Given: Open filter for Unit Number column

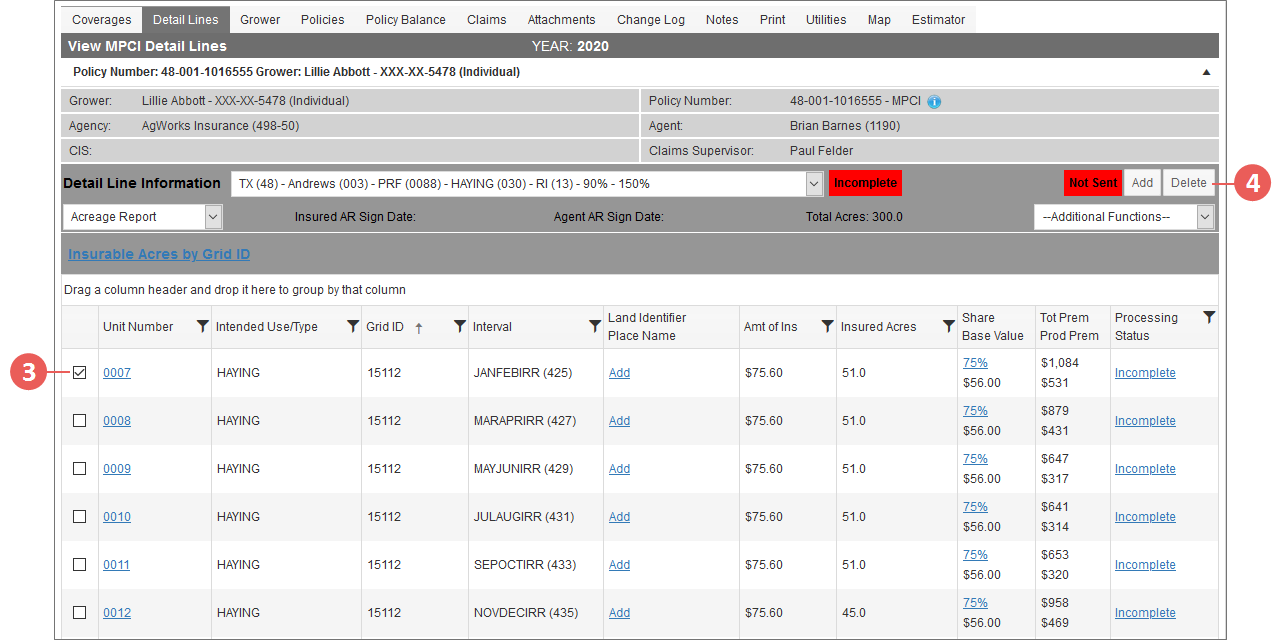Looking at the screenshot, I should [x=203, y=326].
